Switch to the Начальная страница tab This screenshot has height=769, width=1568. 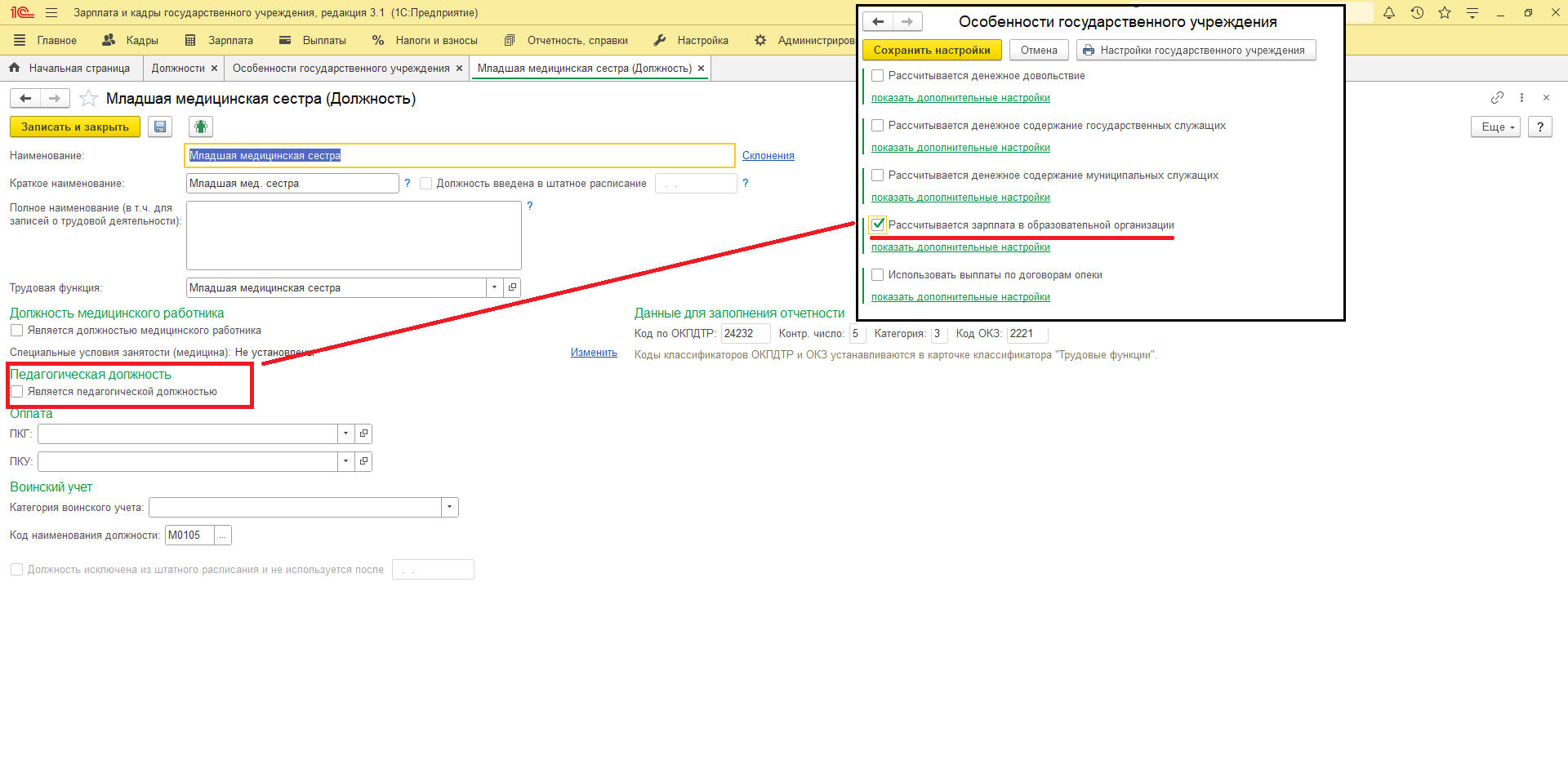click(70, 69)
